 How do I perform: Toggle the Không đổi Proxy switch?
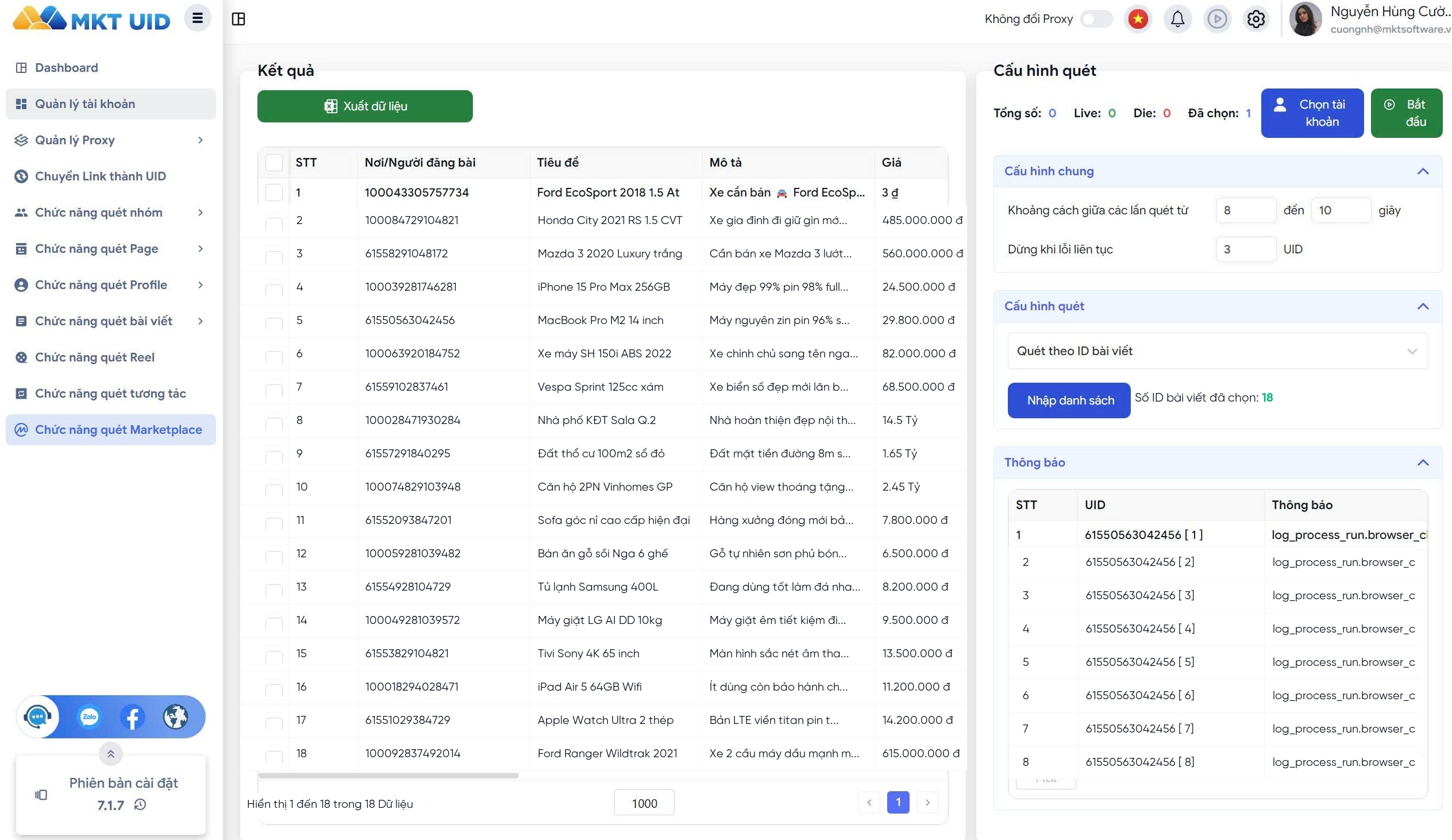pos(1096,19)
